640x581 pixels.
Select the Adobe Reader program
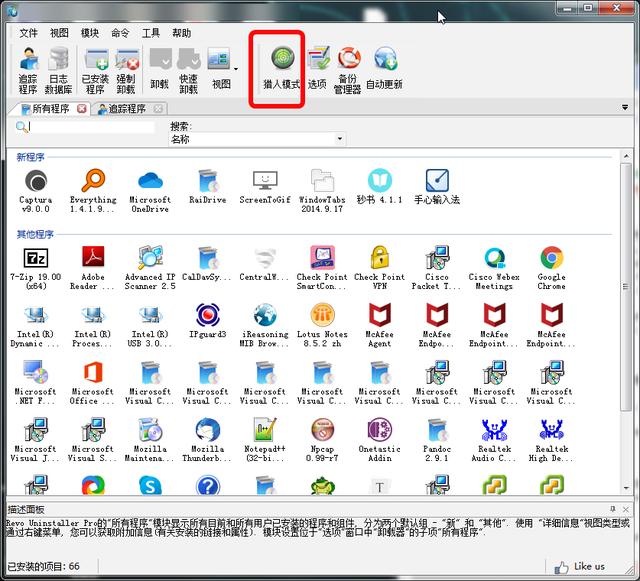click(93, 268)
